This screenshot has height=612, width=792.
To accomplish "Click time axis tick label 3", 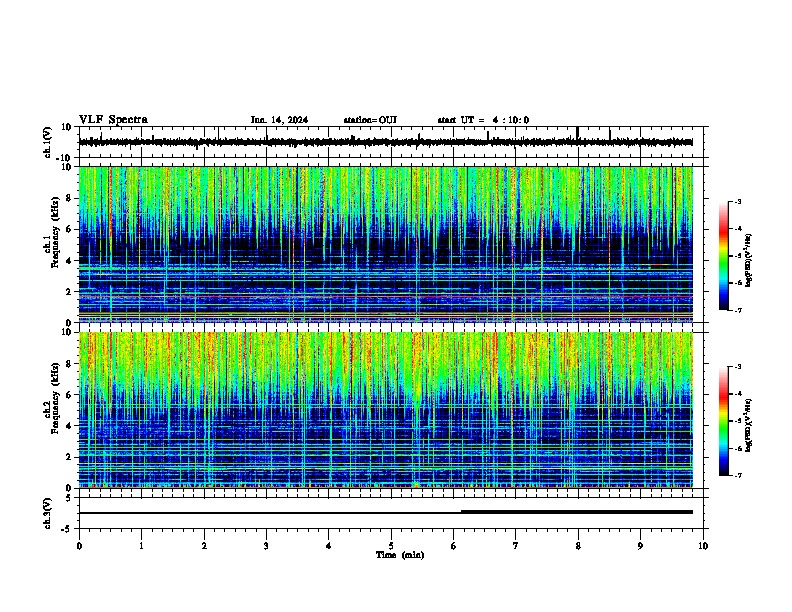I will 266,546.
